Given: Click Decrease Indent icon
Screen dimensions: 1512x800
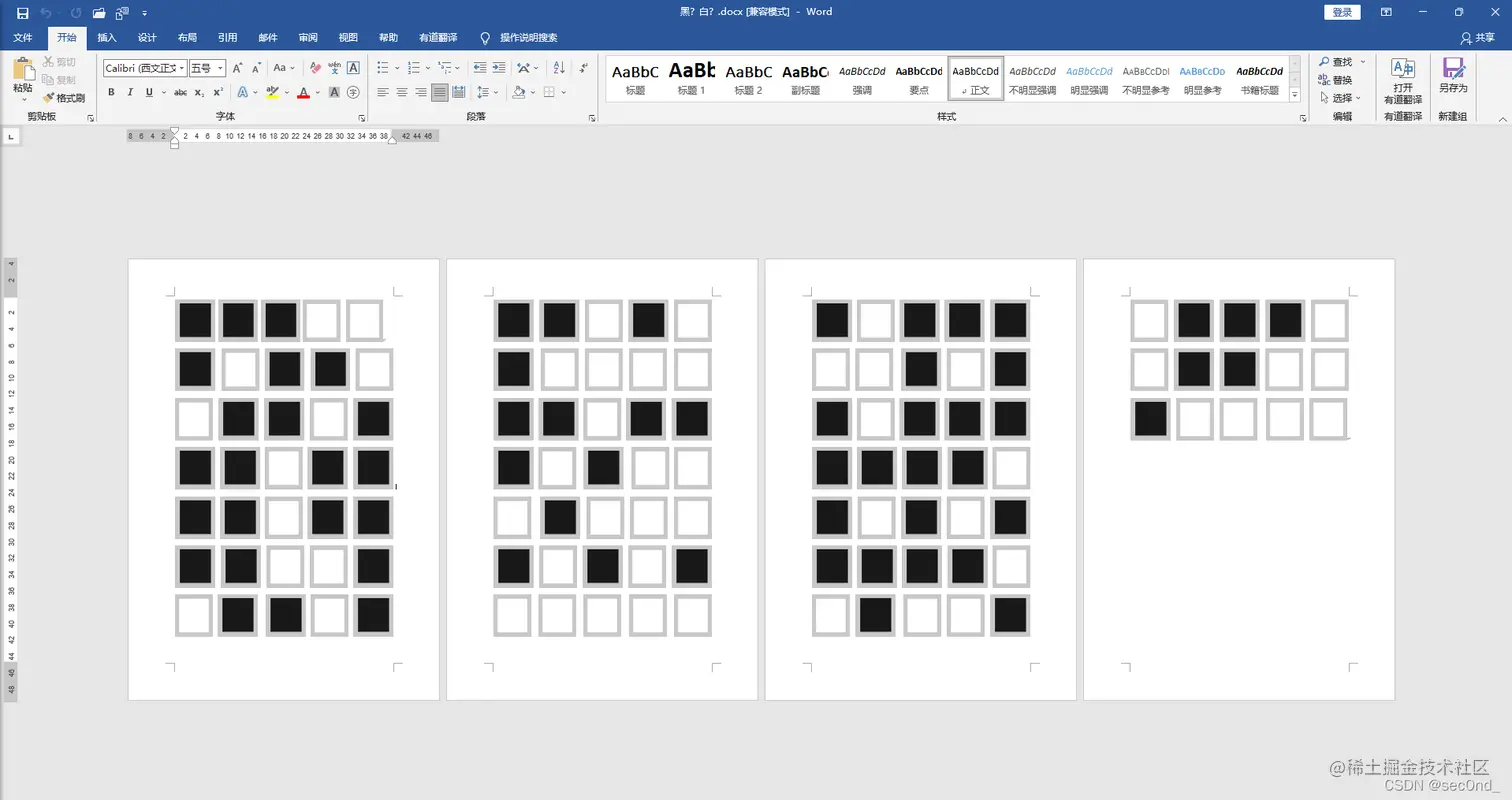Looking at the screenshot, I should tap(480, 68).
